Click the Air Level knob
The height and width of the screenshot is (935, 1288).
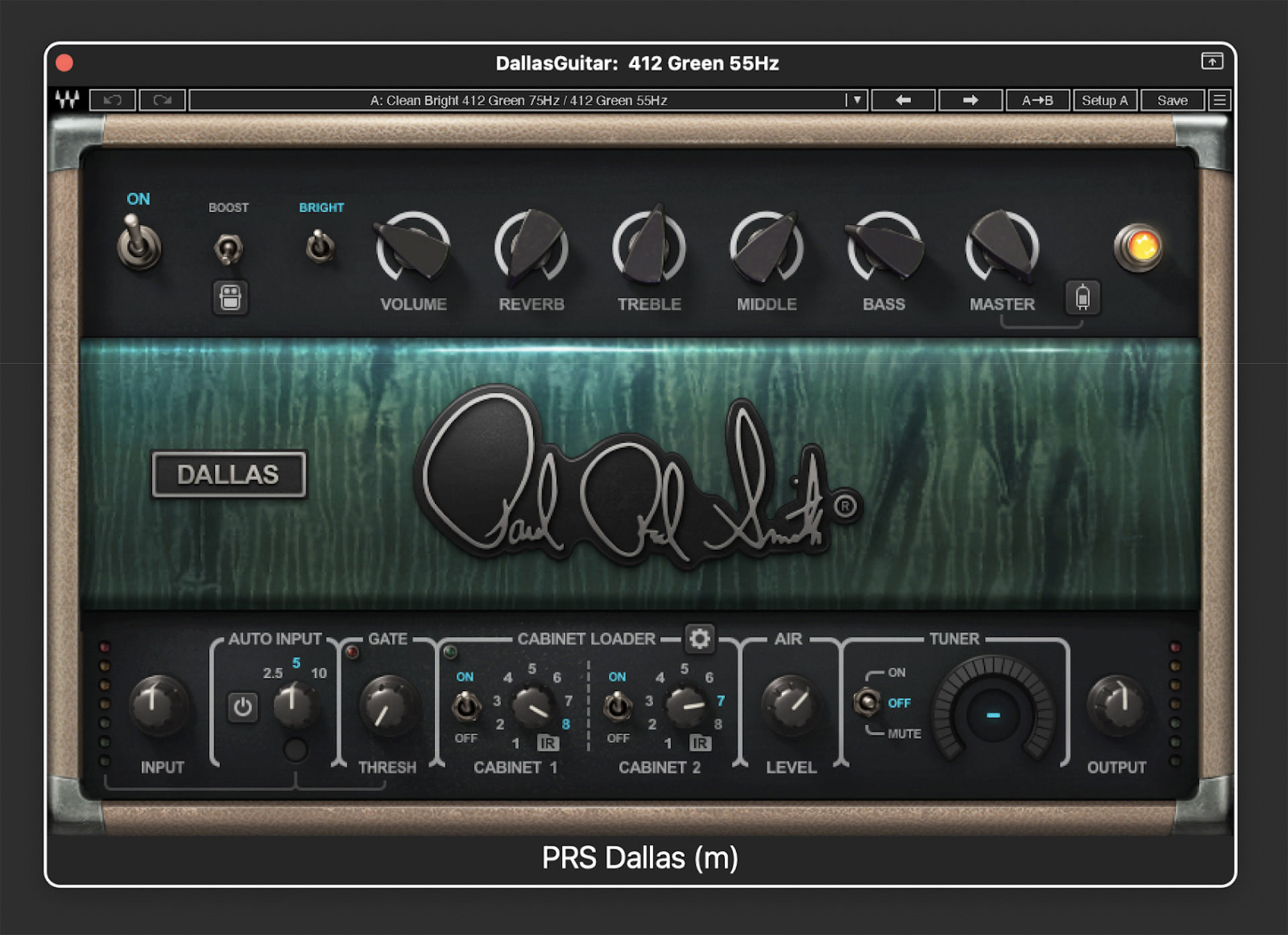791,706
